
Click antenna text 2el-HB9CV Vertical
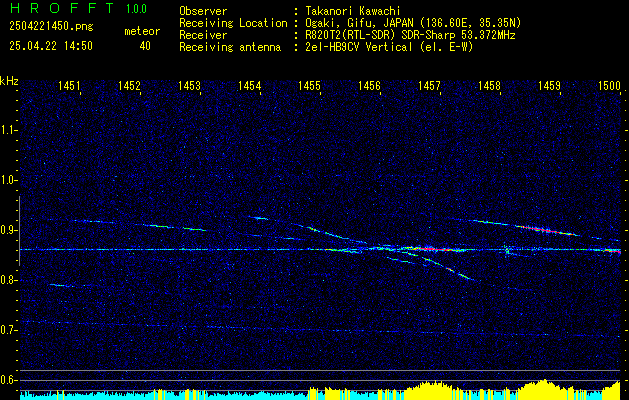click(359, 47)
